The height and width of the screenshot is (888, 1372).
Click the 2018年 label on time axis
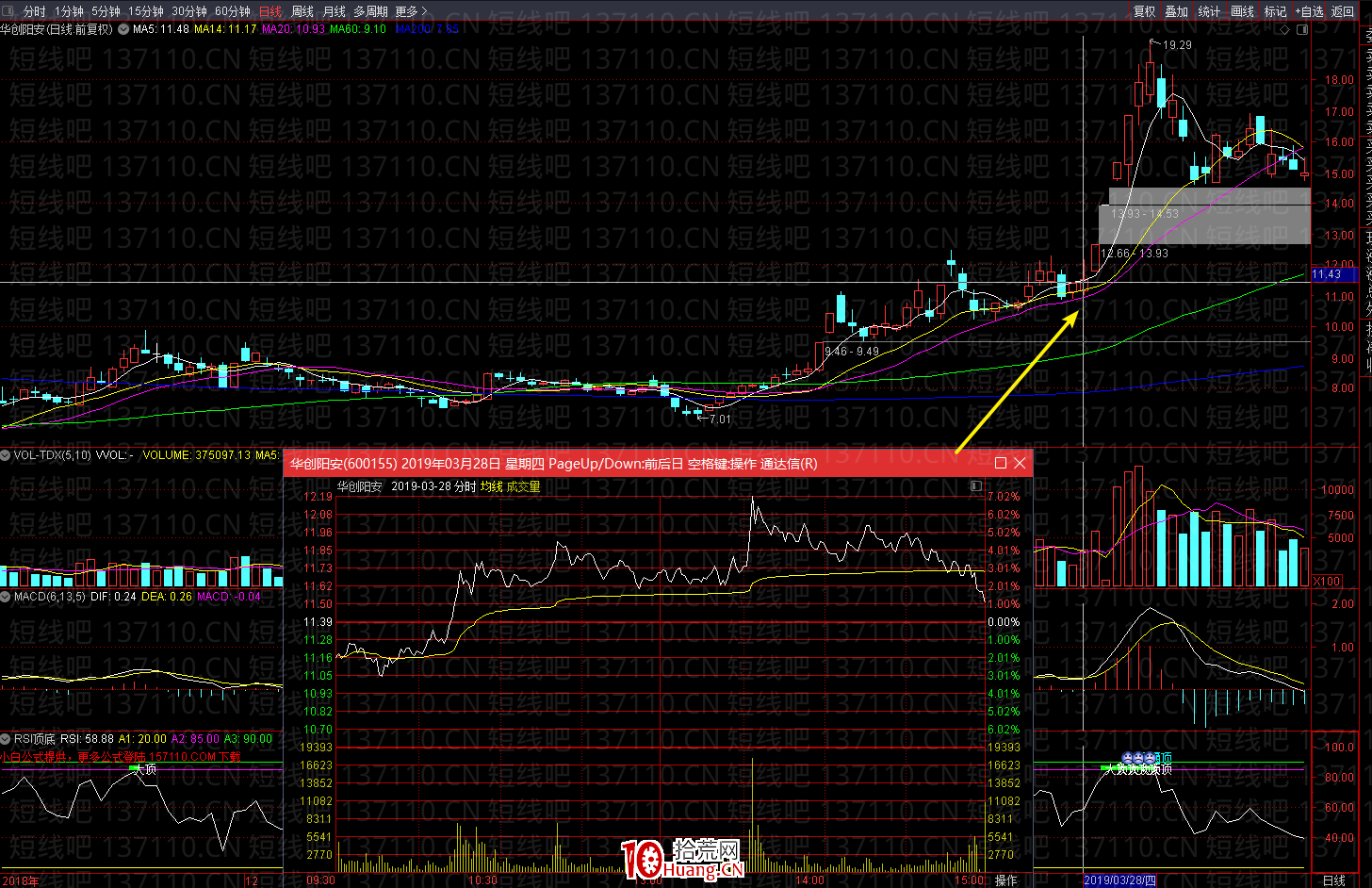click(x=20, y=881)
